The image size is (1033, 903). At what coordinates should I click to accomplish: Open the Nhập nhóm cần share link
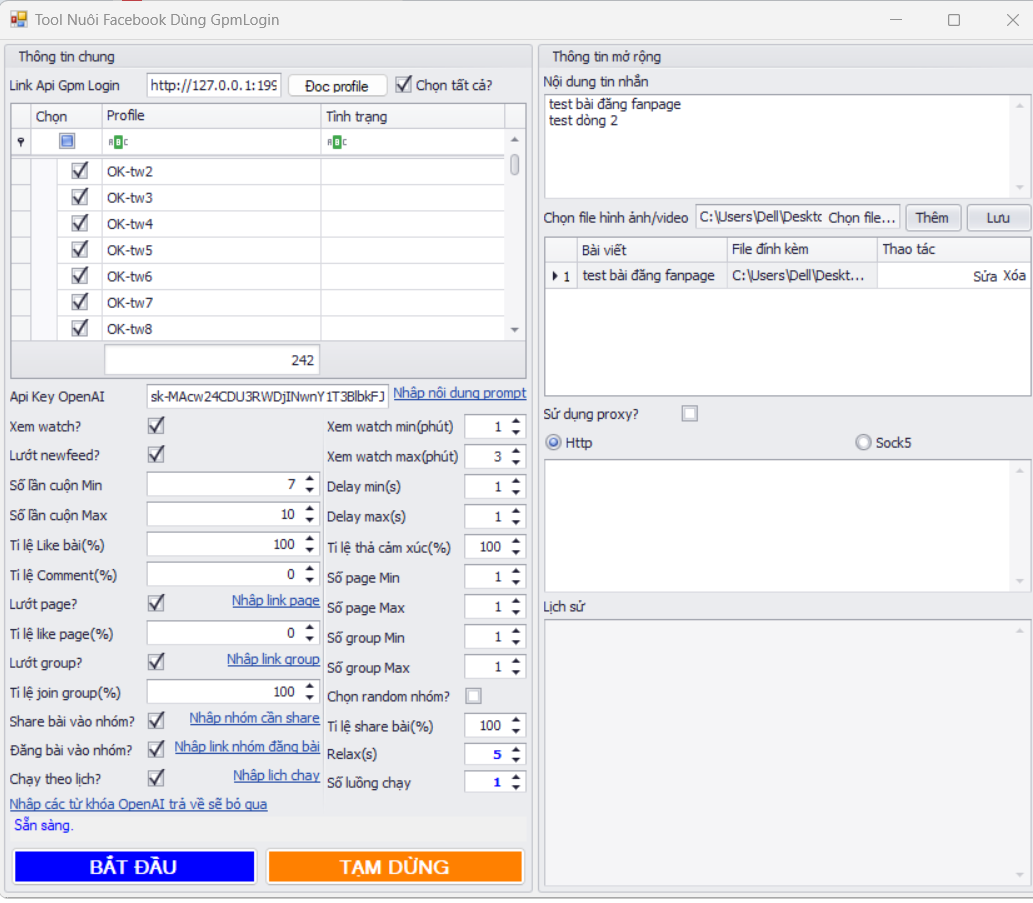254,717
